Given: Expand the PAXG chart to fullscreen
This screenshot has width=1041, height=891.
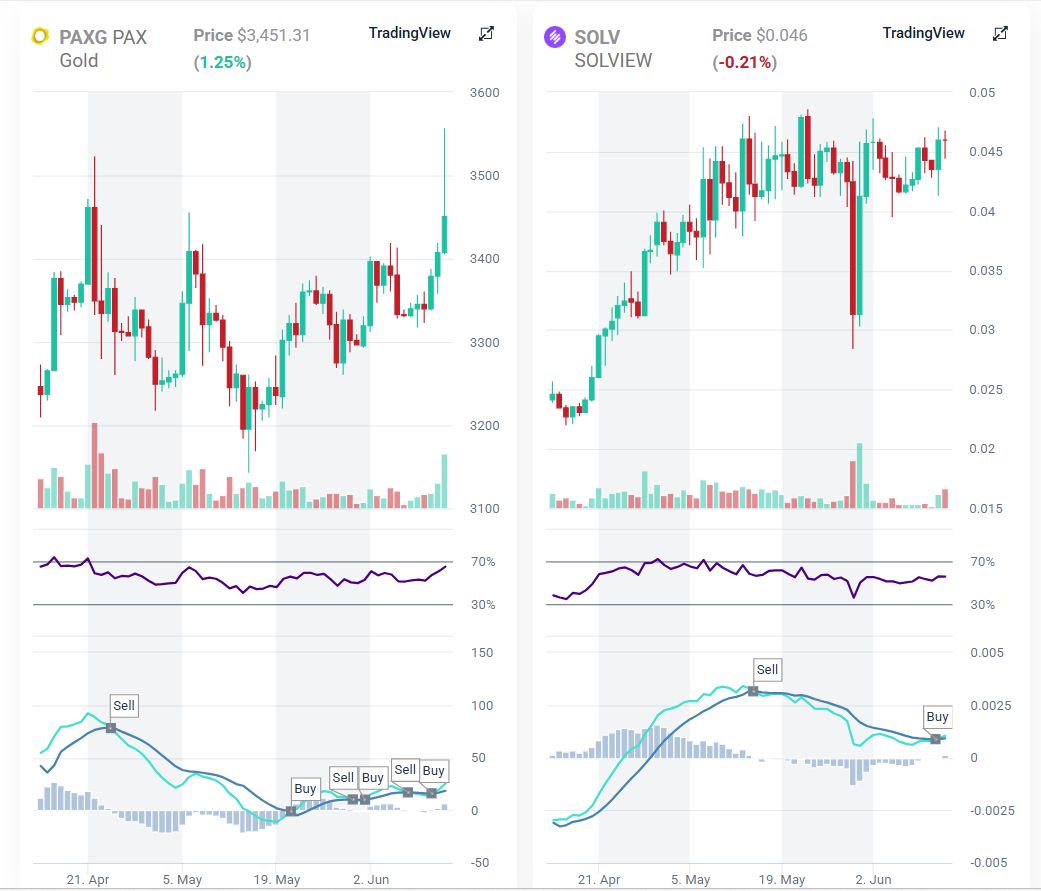Looking at the screenshot, I should click(x=486, y=34).
